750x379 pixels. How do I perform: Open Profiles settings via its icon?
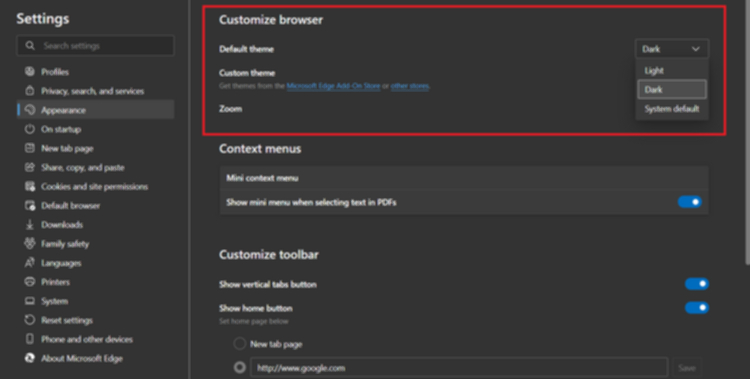pyautogui.click(x=30, y=71)
